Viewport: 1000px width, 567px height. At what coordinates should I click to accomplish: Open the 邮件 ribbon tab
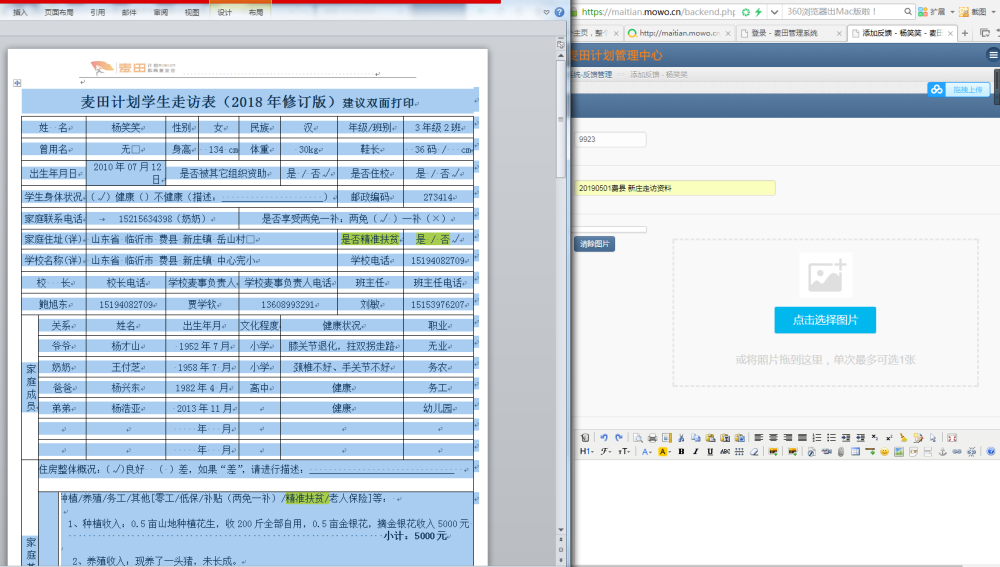click(x=129, y=12)
